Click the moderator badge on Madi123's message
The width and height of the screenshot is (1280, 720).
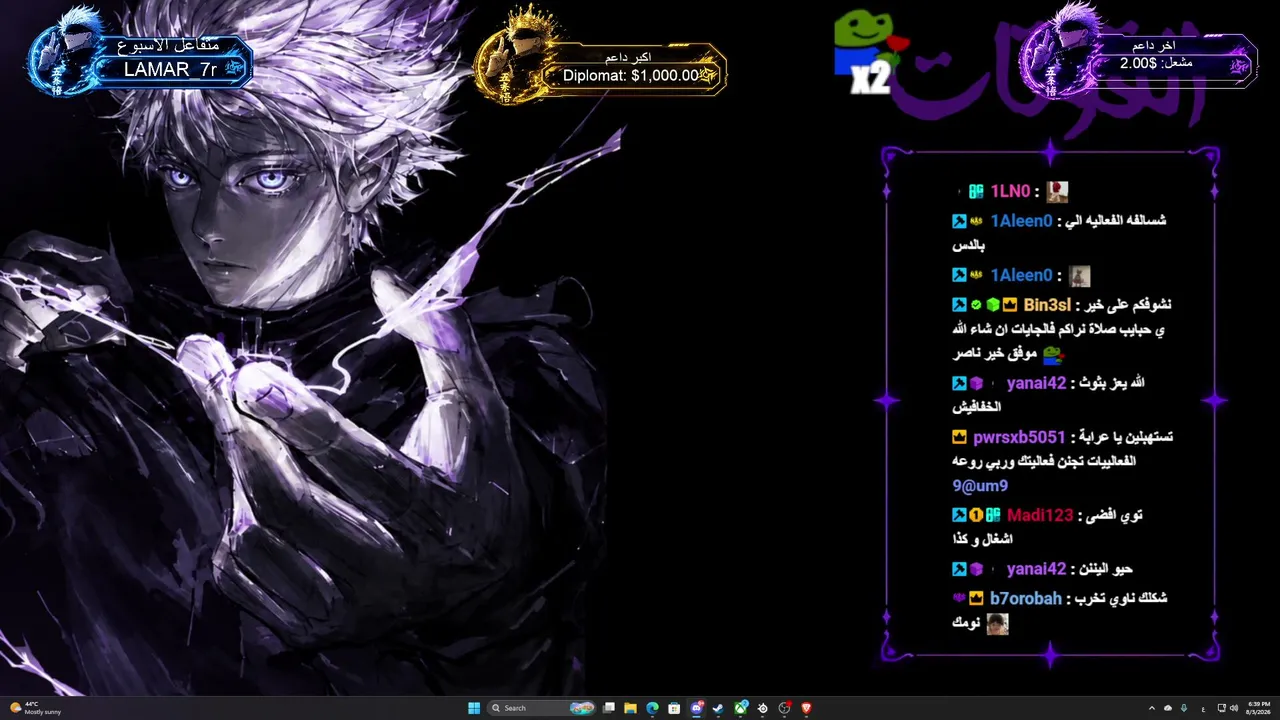pyautogui.click(x=959, y=515)
